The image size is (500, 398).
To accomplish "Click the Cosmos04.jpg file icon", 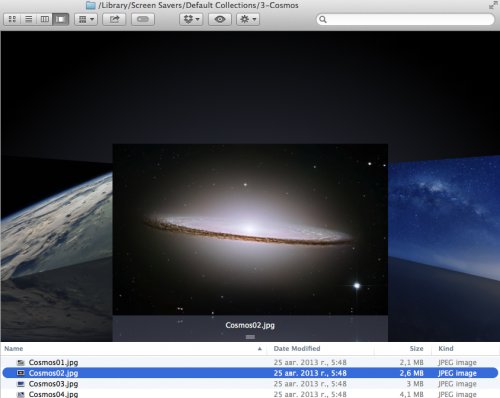I will 21,394.
